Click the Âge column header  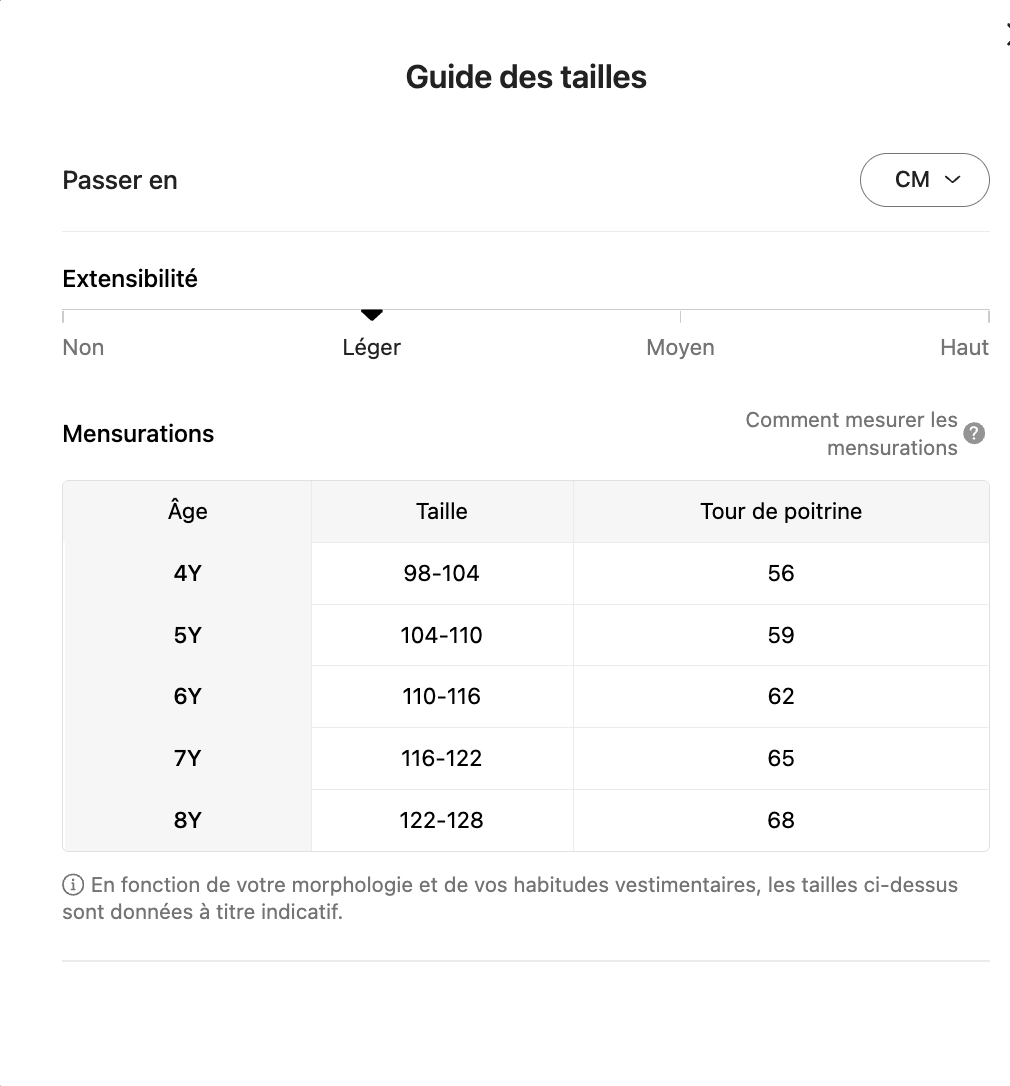coord(188,512)
